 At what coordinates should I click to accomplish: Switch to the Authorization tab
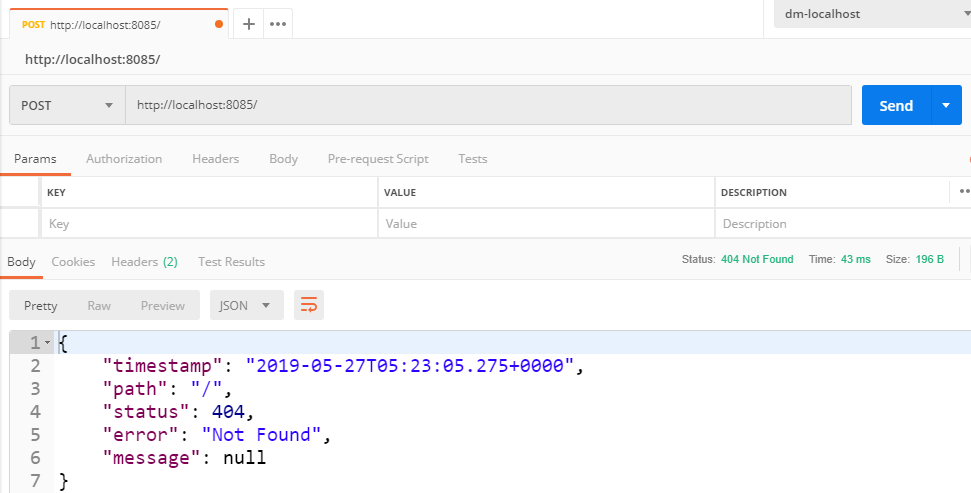coord(124,159)
